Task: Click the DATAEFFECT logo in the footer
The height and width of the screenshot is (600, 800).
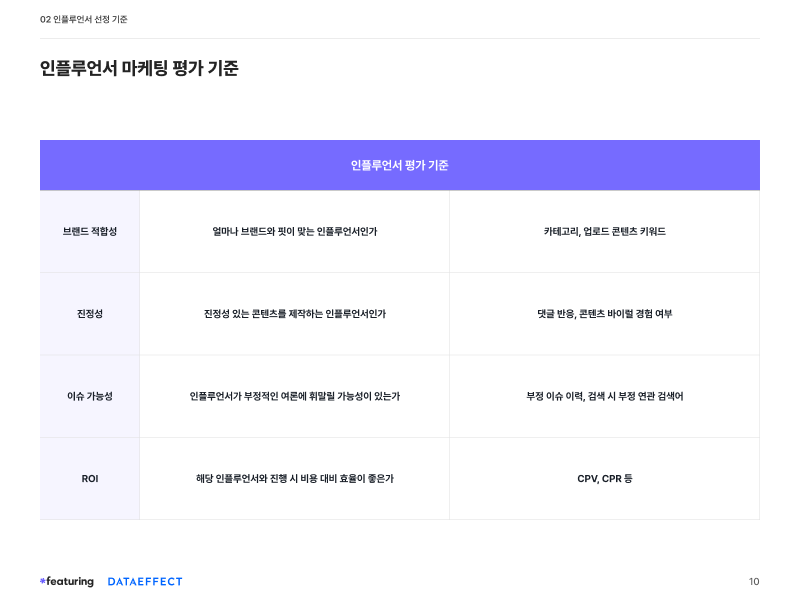Action: click(145, 582)
